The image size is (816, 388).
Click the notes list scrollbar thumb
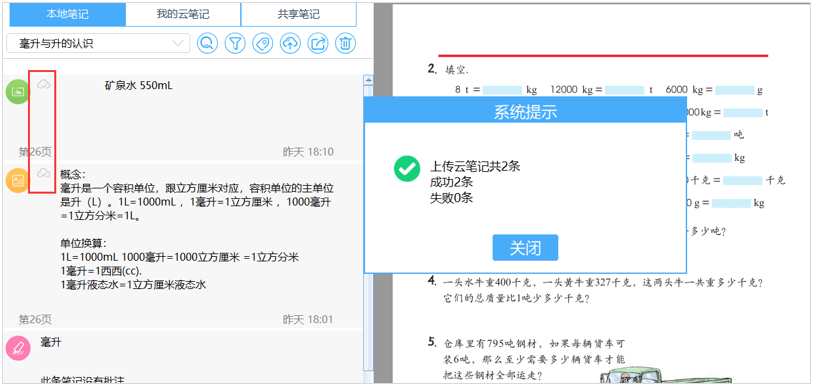coord(368,228)
